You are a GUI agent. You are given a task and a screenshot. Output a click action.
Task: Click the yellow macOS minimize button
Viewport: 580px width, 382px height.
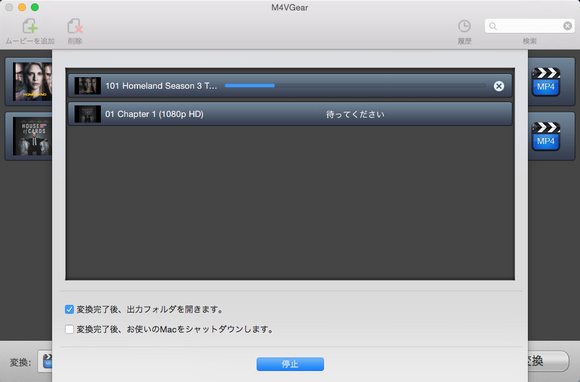[22, 7]
